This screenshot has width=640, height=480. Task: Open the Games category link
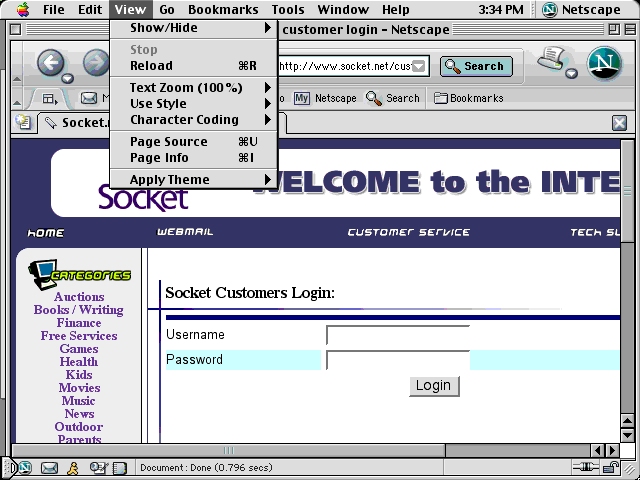pos(79,349)
